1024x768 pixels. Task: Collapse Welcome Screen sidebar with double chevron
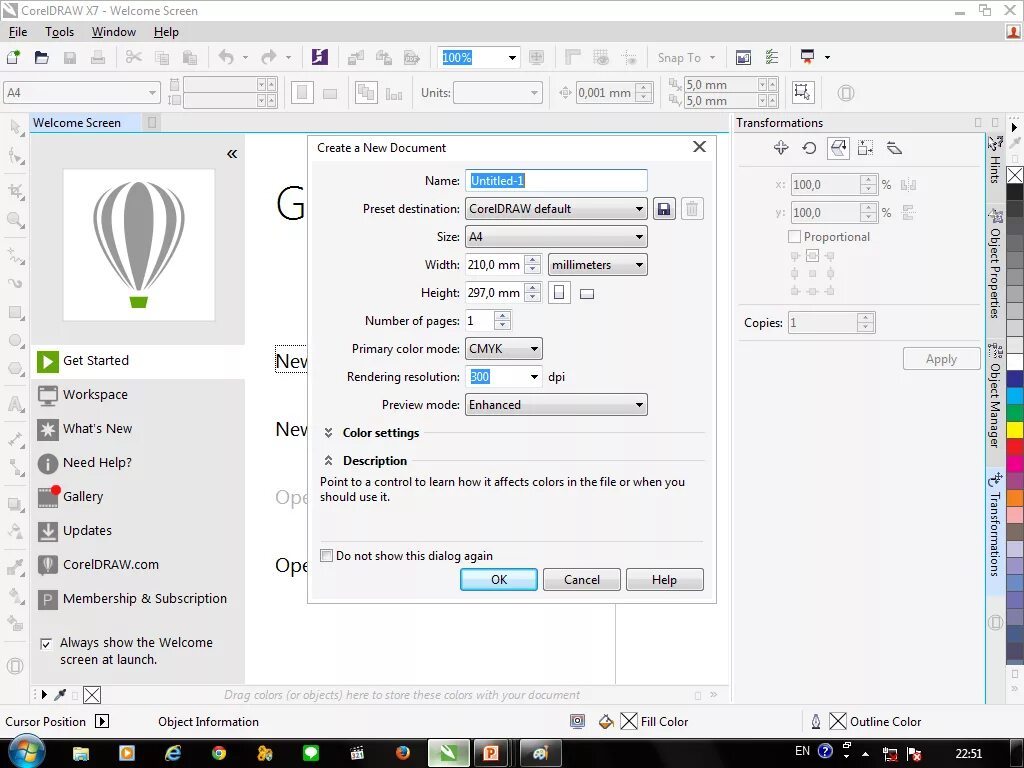(x=232, y=154)
